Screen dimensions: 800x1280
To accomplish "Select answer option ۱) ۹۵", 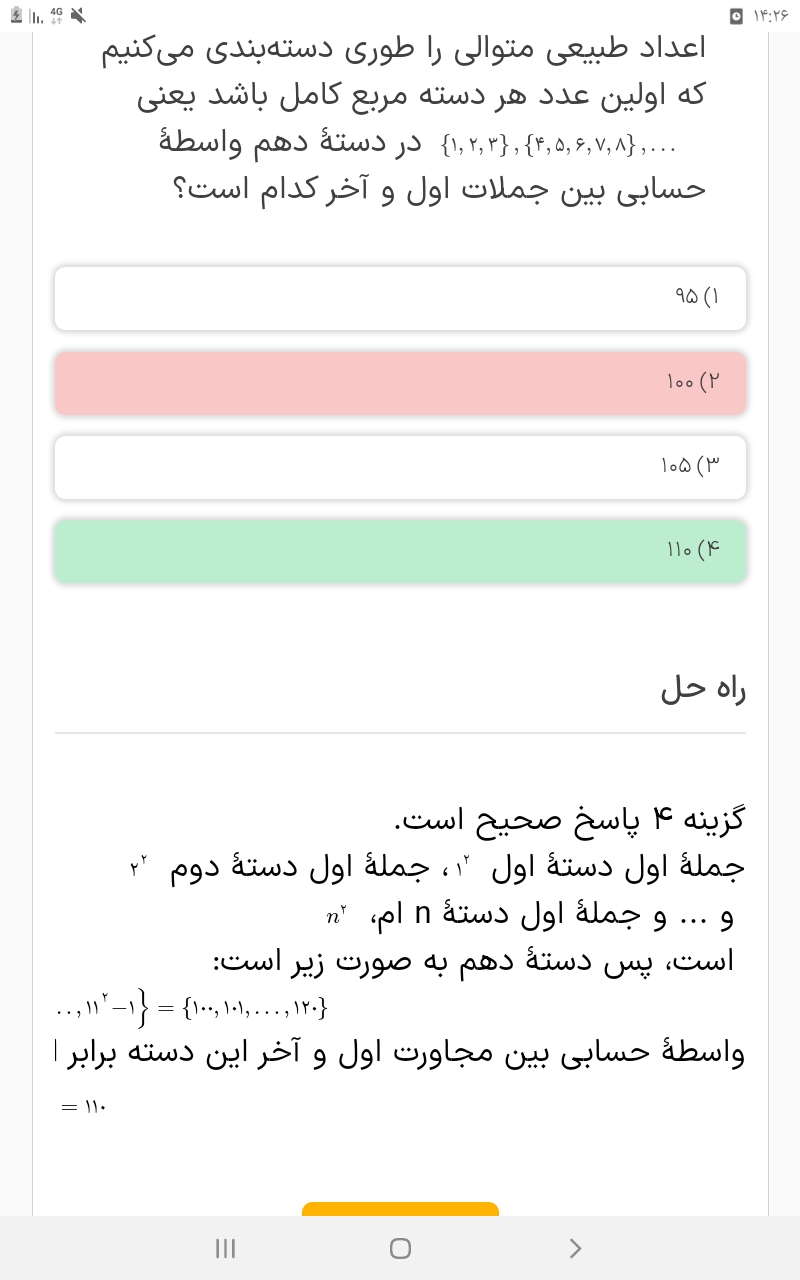I will 400,298.
